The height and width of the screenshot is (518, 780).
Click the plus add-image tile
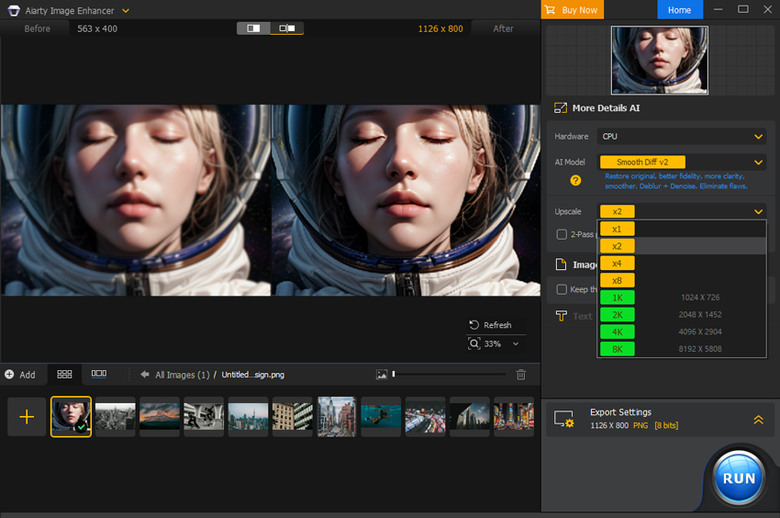point(27,416)
